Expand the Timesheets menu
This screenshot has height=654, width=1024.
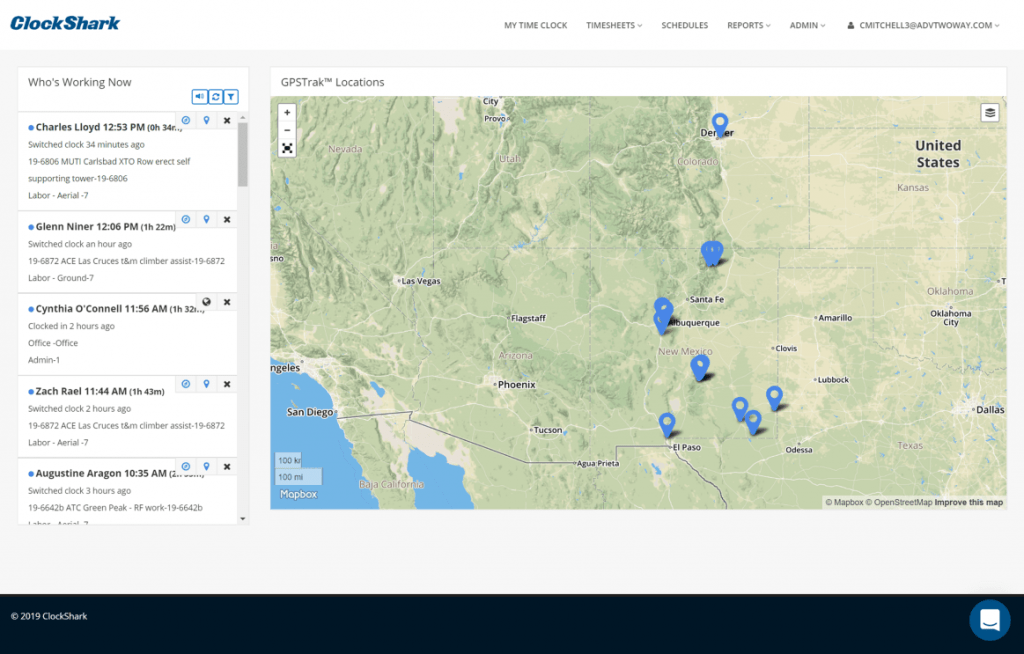tap(614, 25)
